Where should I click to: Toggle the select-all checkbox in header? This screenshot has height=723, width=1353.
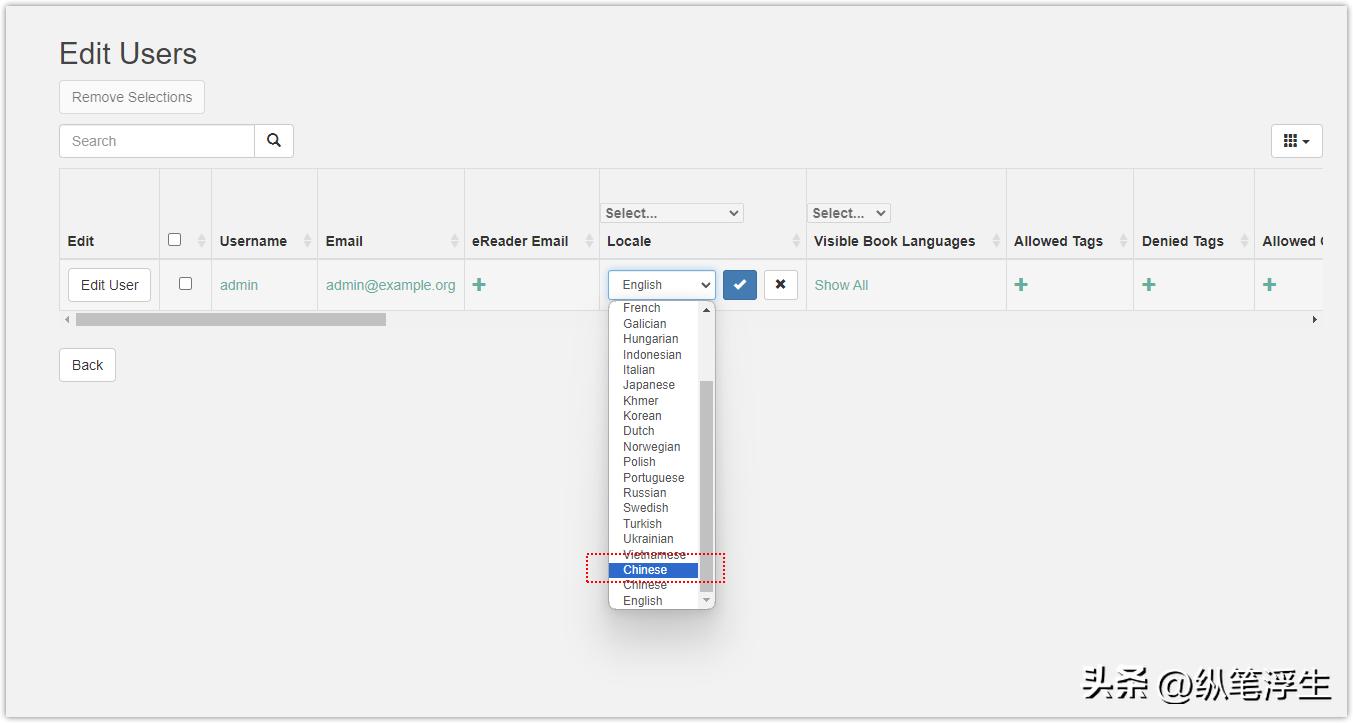pos(175,240)
